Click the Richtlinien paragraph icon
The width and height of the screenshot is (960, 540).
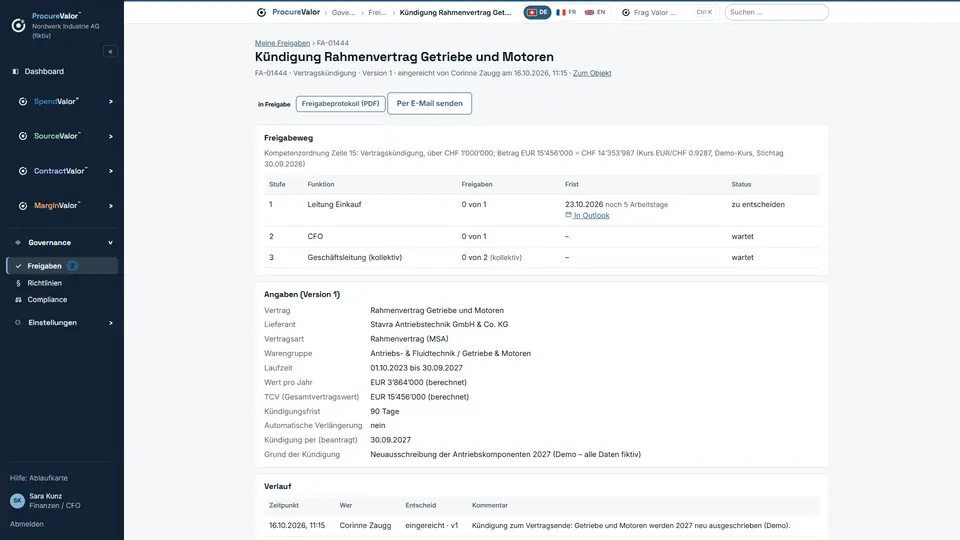pyautogui.click(x=18, y=283)
